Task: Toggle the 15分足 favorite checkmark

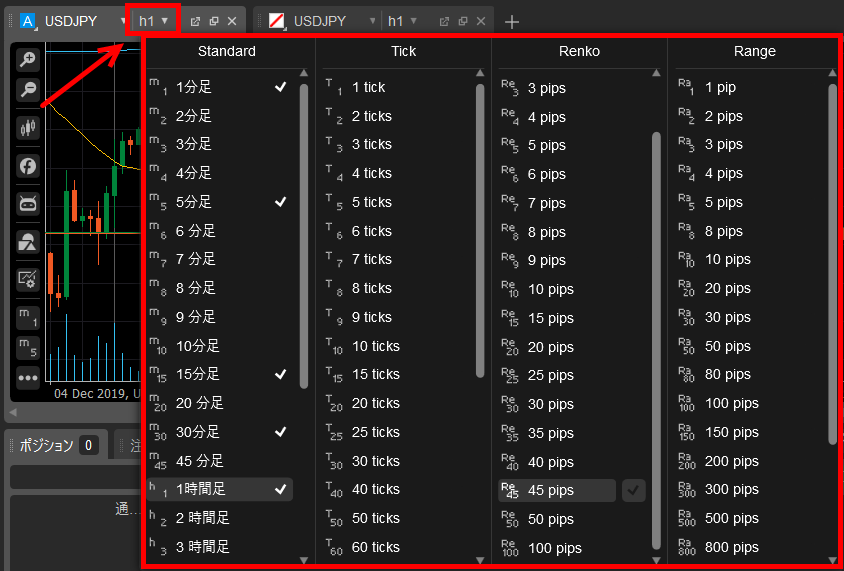Action: tap(281, 375)
